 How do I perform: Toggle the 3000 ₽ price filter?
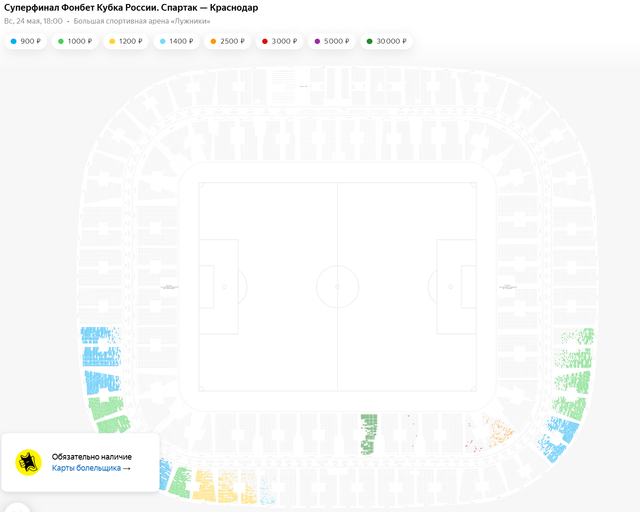coord(279,41)
